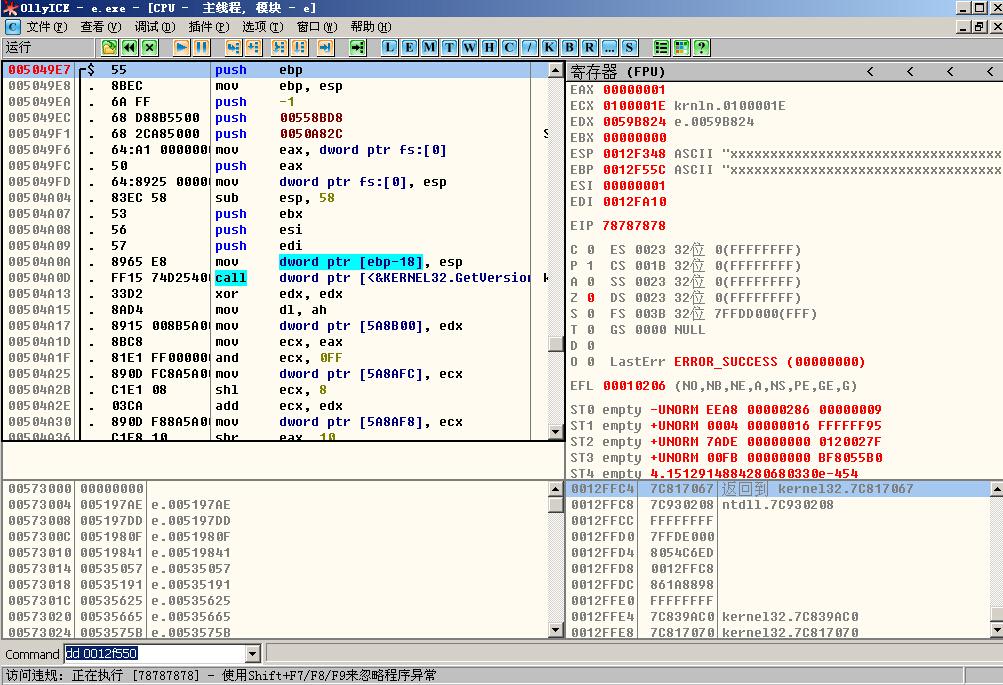Screen dimensions: 1003x685
Task: Open the Memory map window (M)
Action: pos(429,47)
